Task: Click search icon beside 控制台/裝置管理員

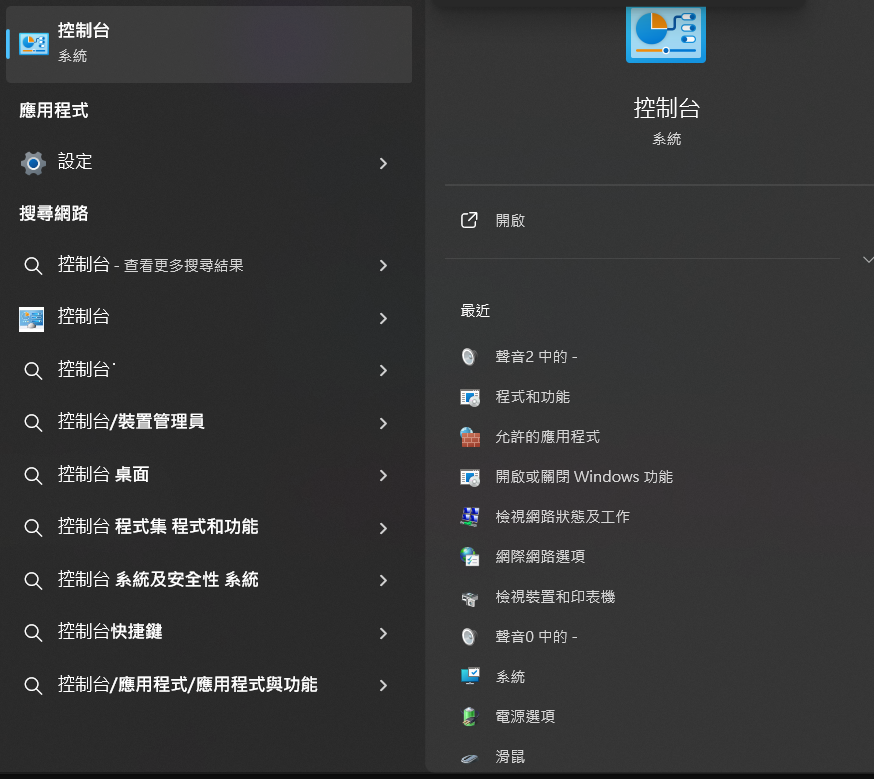Action: point(33,422)
